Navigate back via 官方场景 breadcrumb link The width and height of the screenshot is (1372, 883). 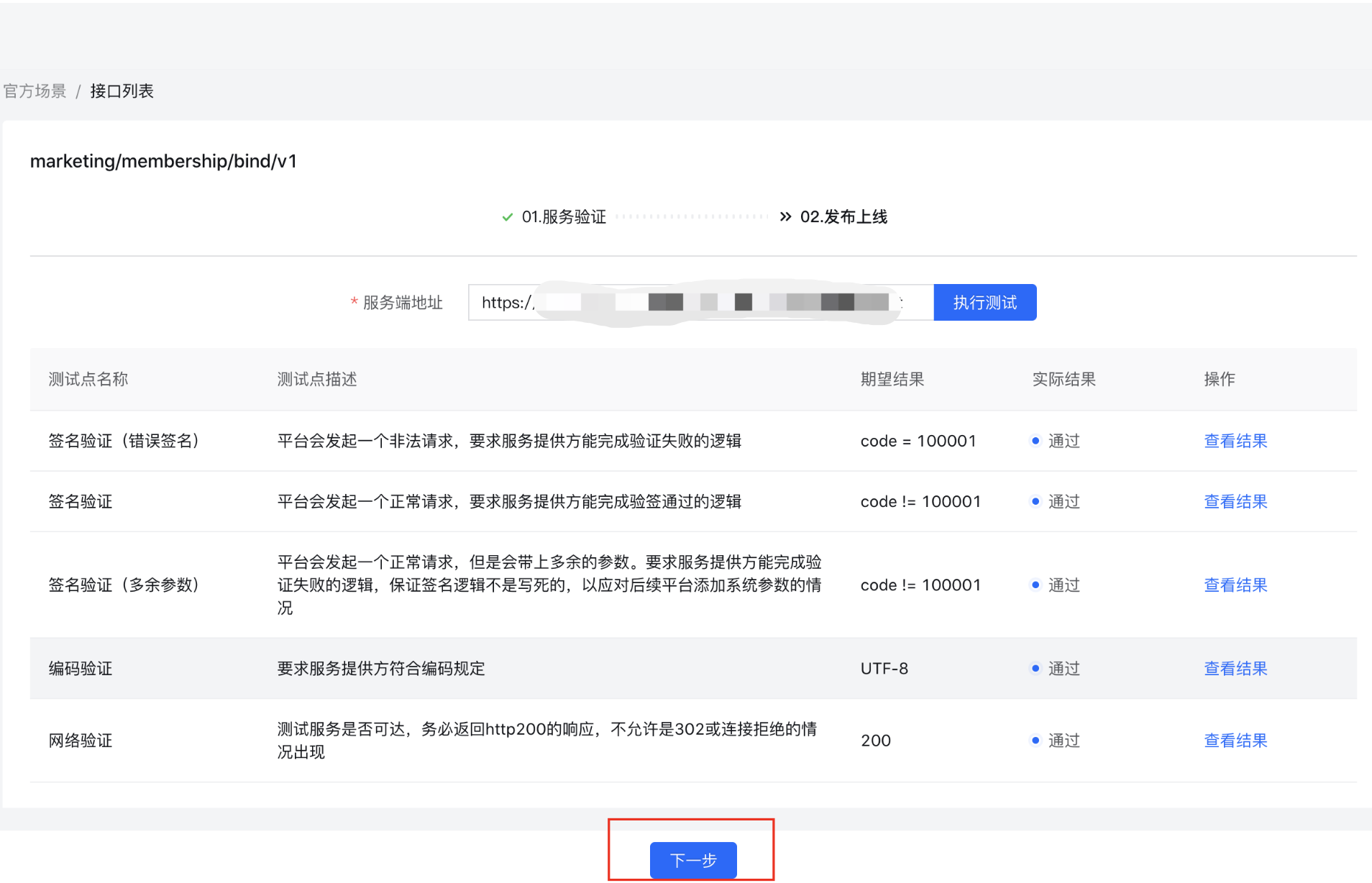click(x=34, y=91)
